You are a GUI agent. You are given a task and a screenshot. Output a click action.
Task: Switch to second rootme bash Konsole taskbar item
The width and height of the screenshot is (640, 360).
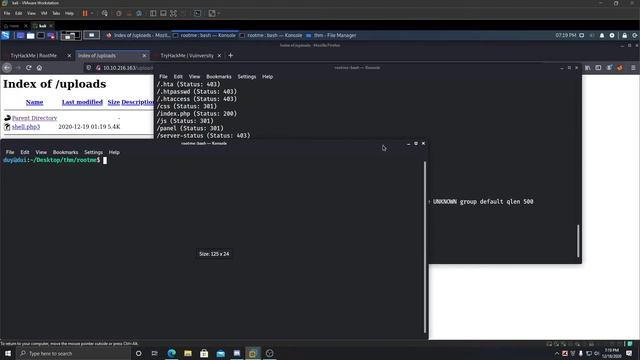271,36
